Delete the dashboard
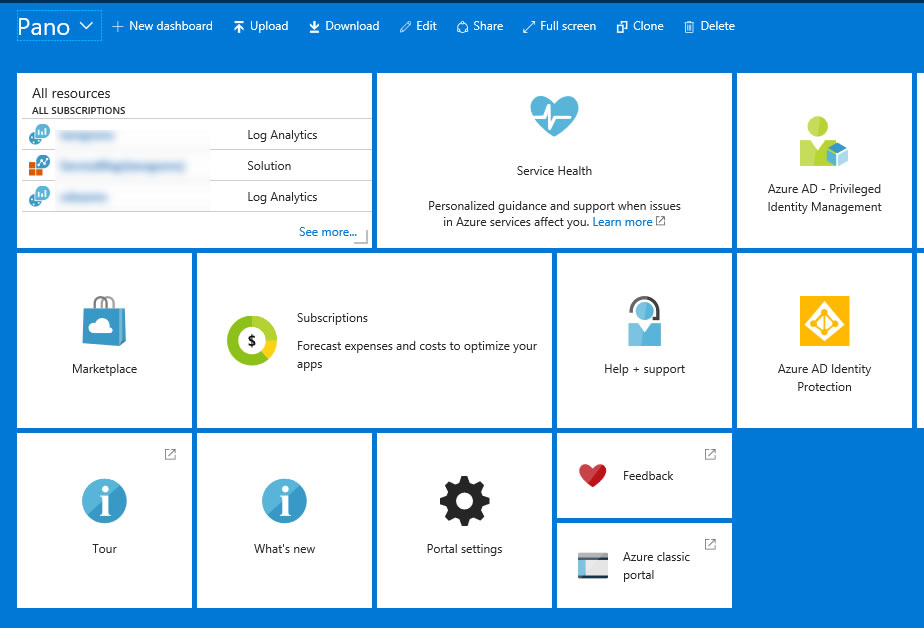 tap(709, 26)
